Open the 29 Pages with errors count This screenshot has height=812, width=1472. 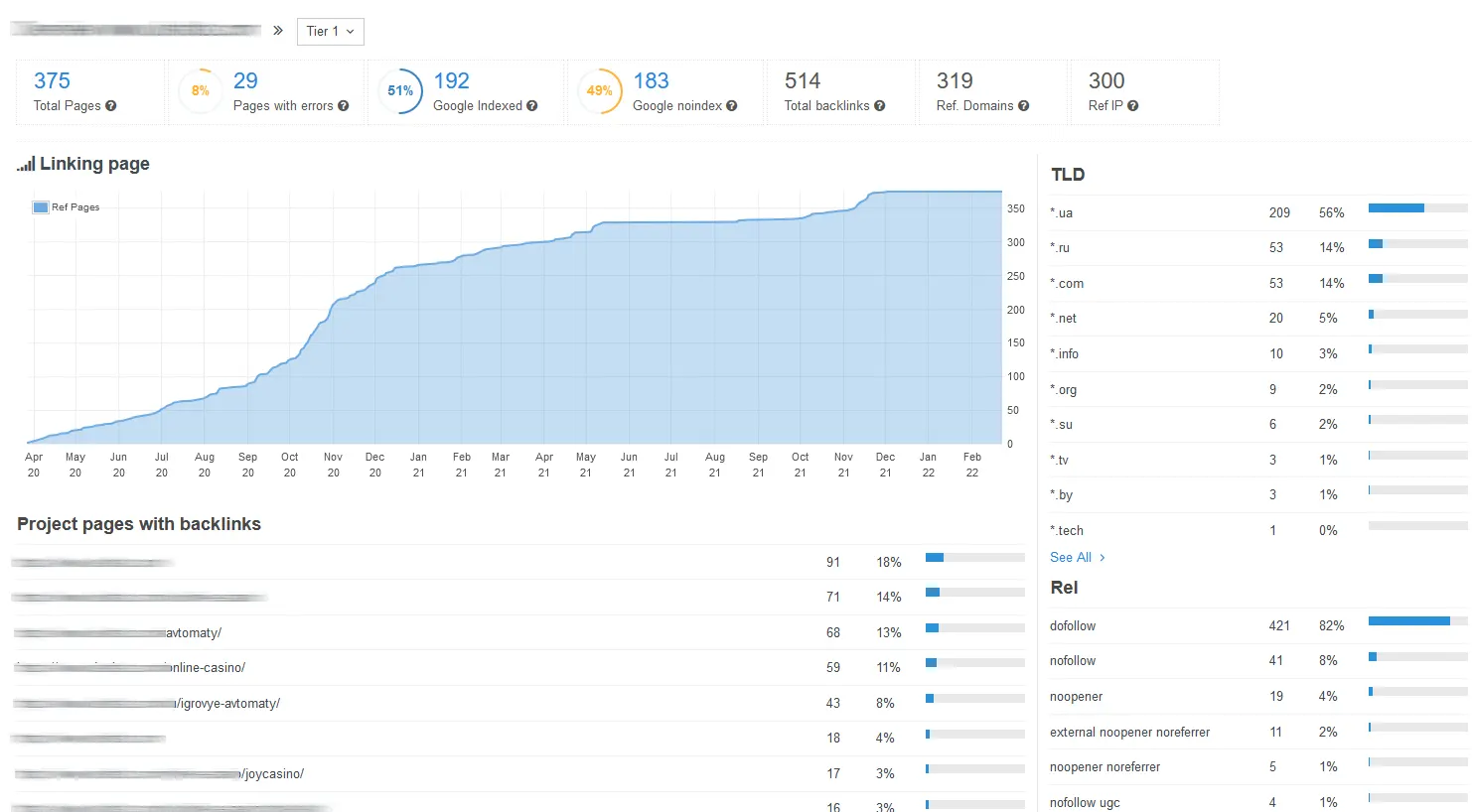pos(245,80)
